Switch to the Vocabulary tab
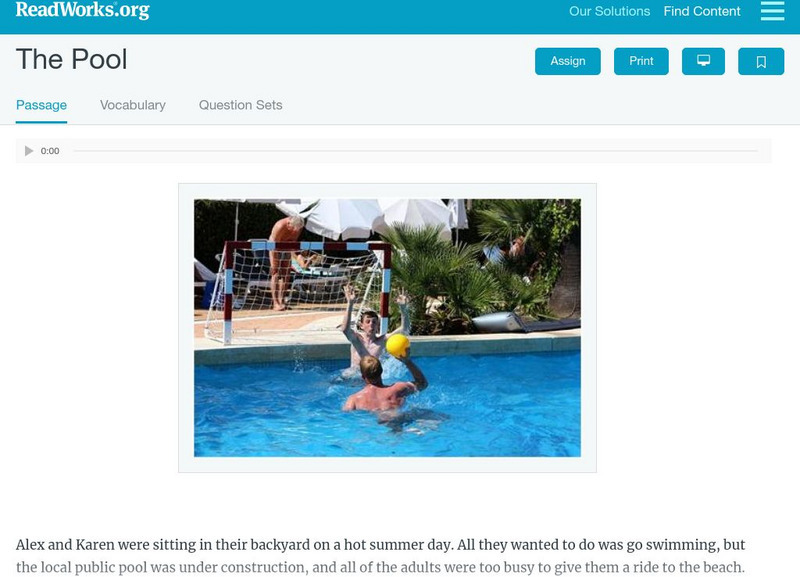The height and width of the screenshot is (577, 800). tap(133, 105)
